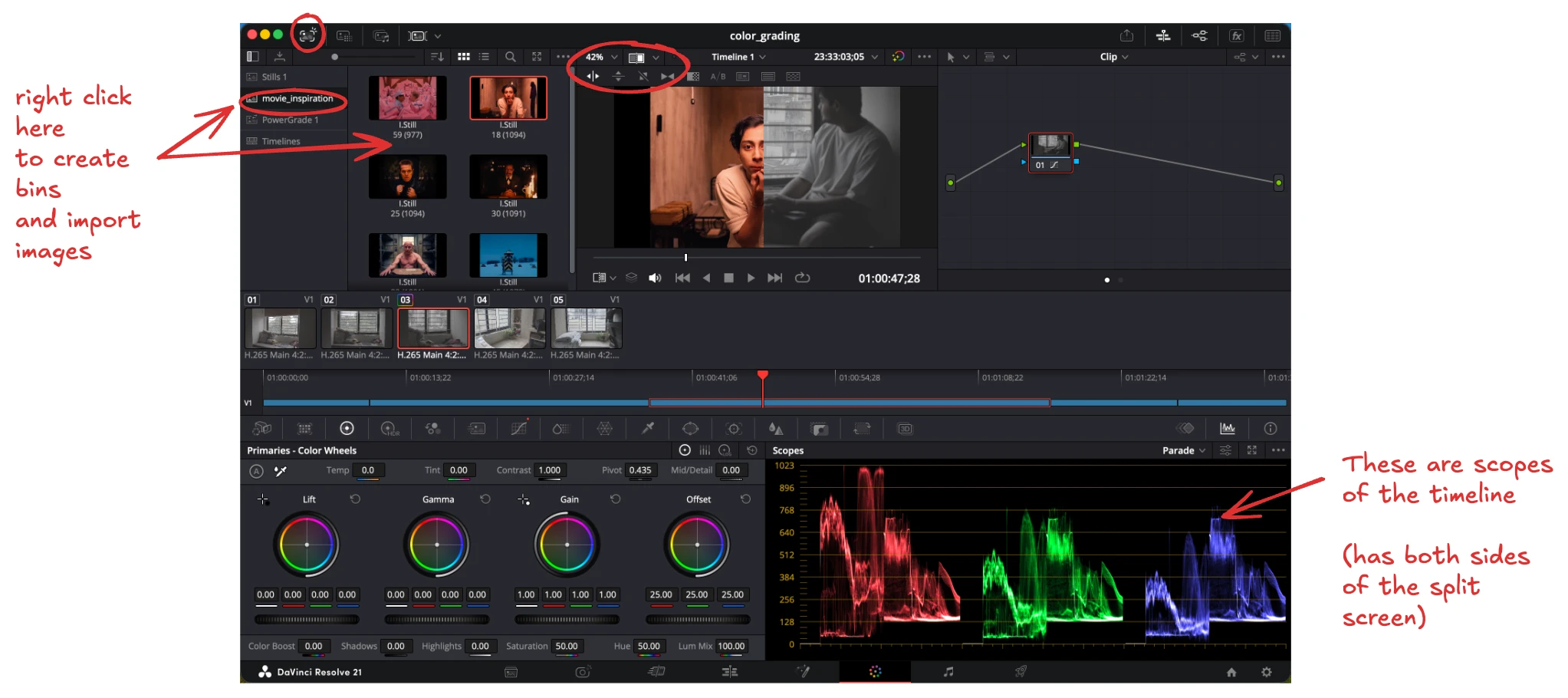This screenshot has width=1568, height=698.
Task: Open the Media Pool icon in top toolbar
Action: point(381,35)
